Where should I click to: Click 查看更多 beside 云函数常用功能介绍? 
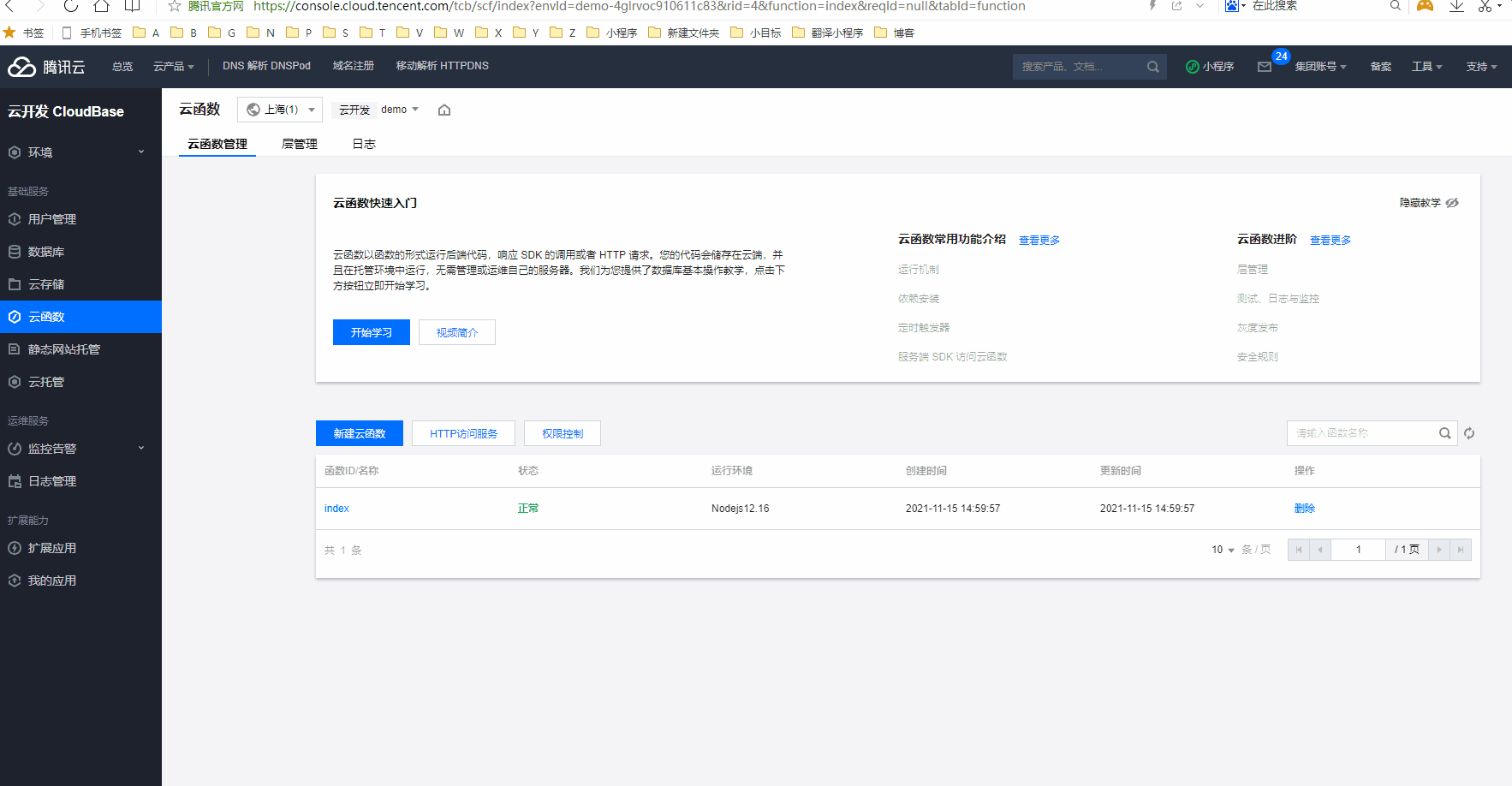pos(1039,241)
